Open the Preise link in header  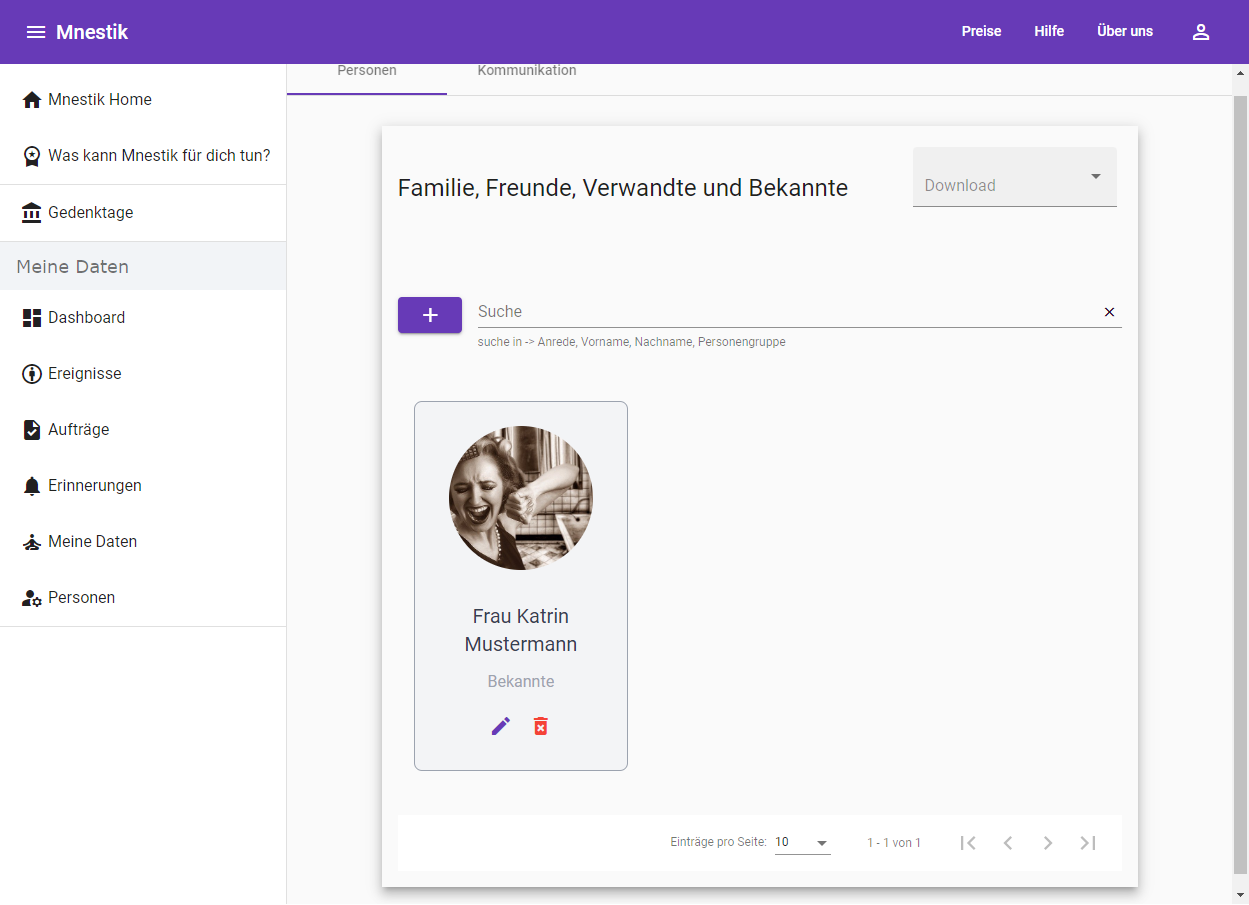(981, 32)
